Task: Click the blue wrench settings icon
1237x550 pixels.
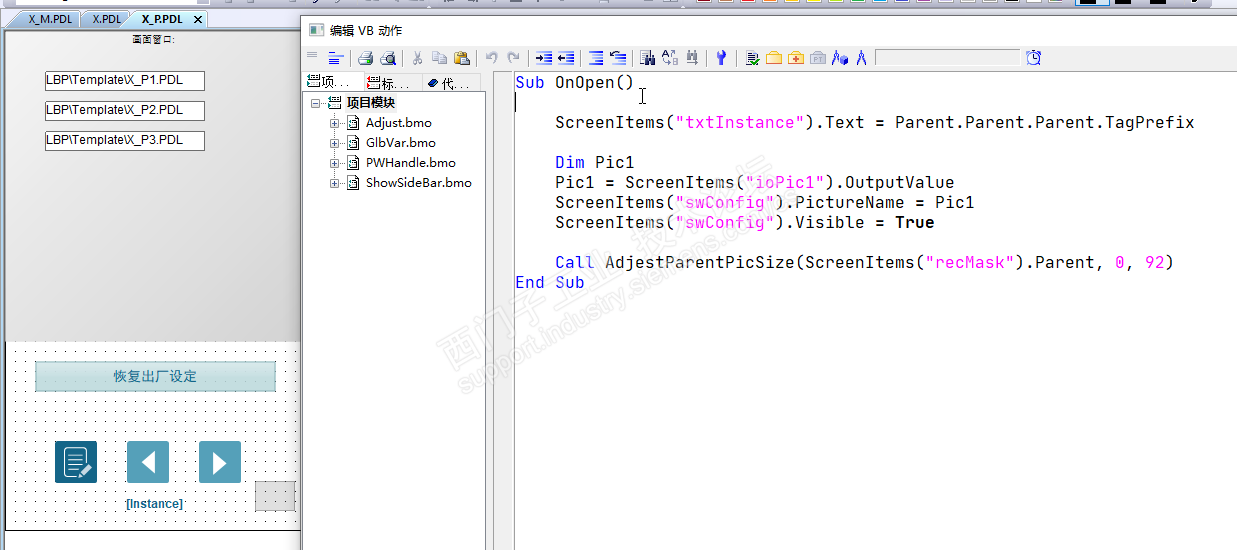Action: (720, 58)
